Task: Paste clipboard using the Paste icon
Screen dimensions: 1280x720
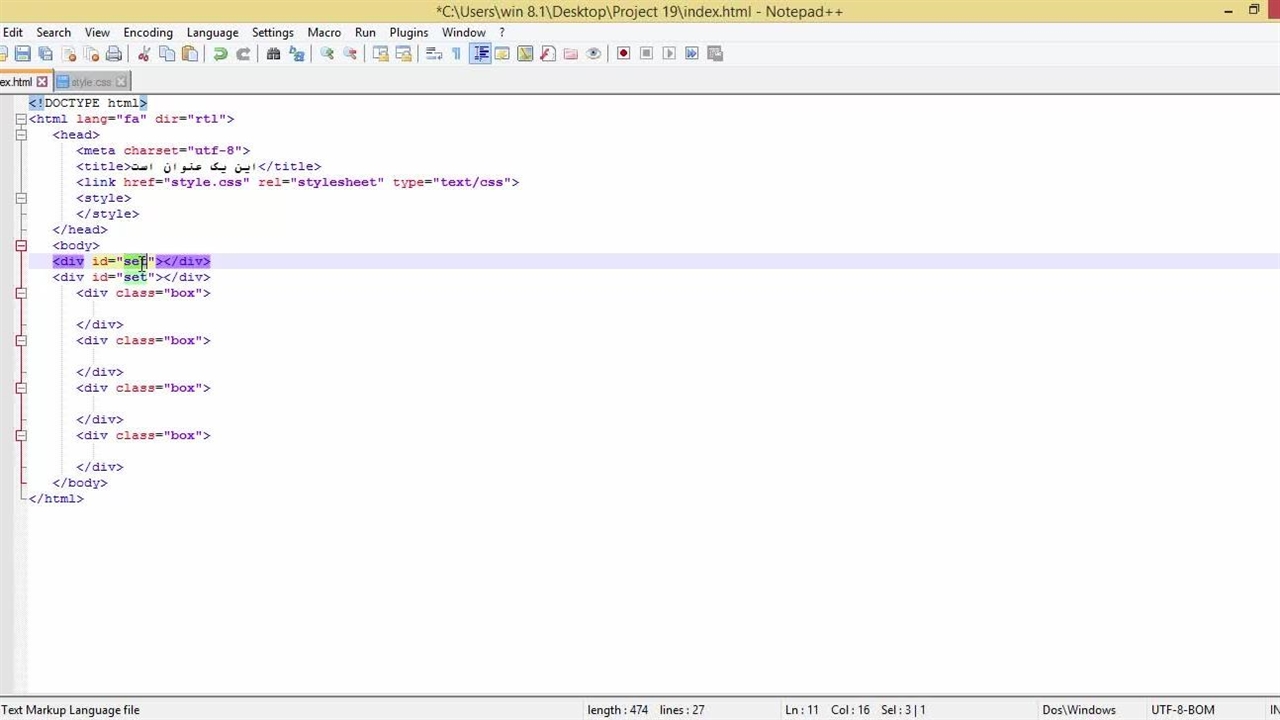Action: [x=190, y=54]
